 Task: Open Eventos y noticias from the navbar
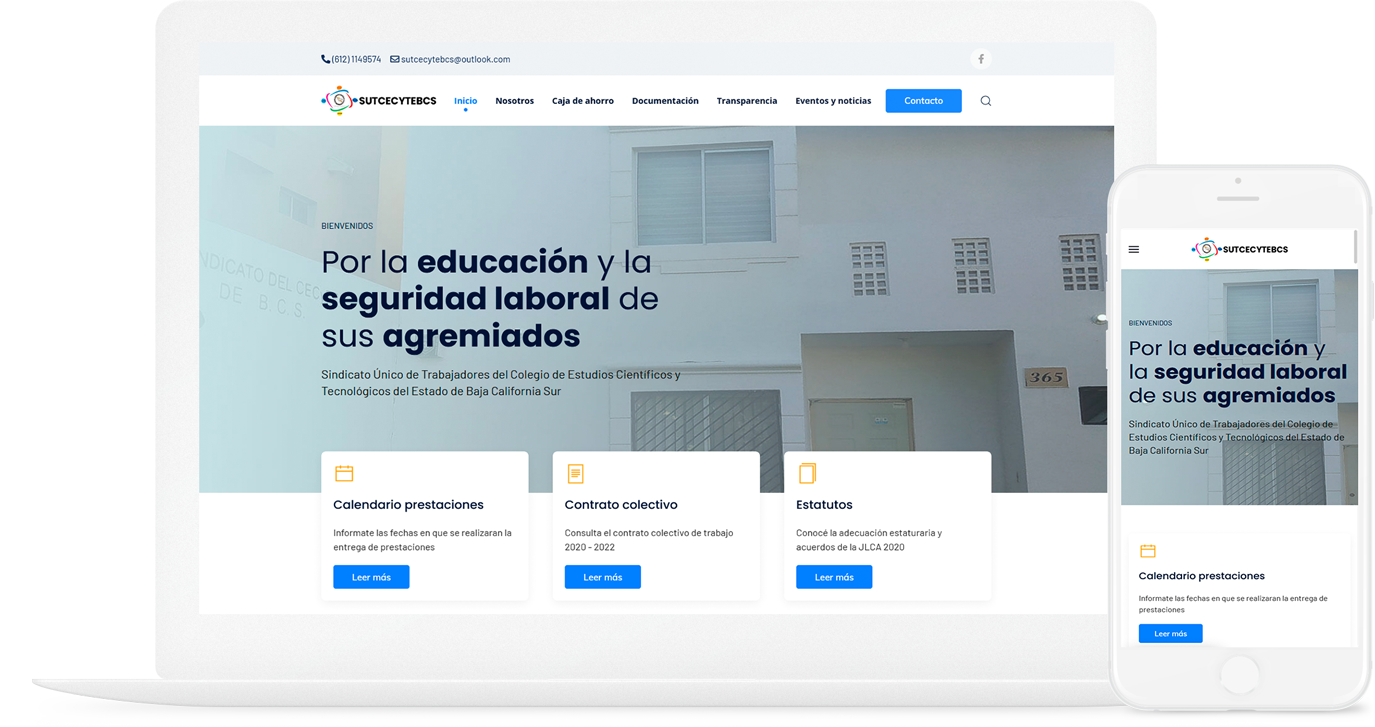pos(833,100)
